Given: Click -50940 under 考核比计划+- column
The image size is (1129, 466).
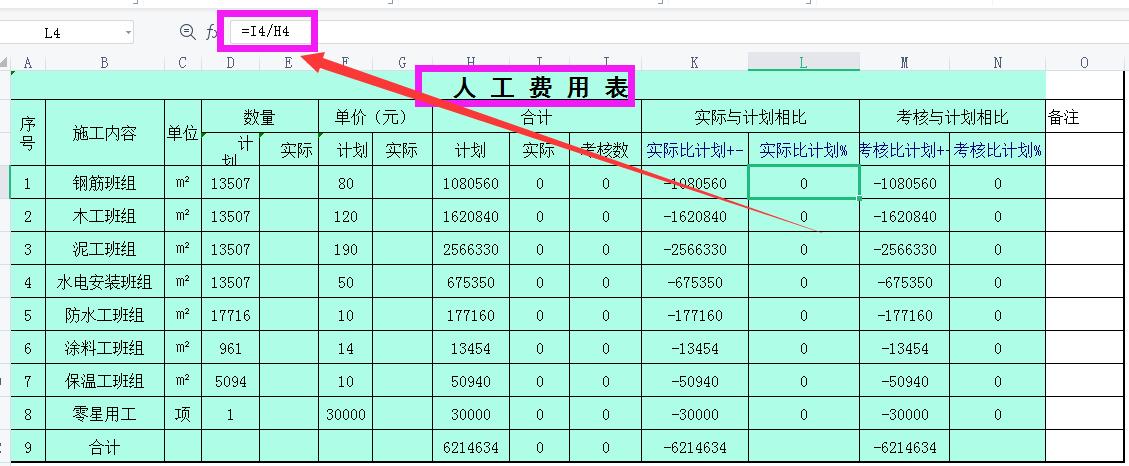Looking at the screenshot, I should point(904,381).
